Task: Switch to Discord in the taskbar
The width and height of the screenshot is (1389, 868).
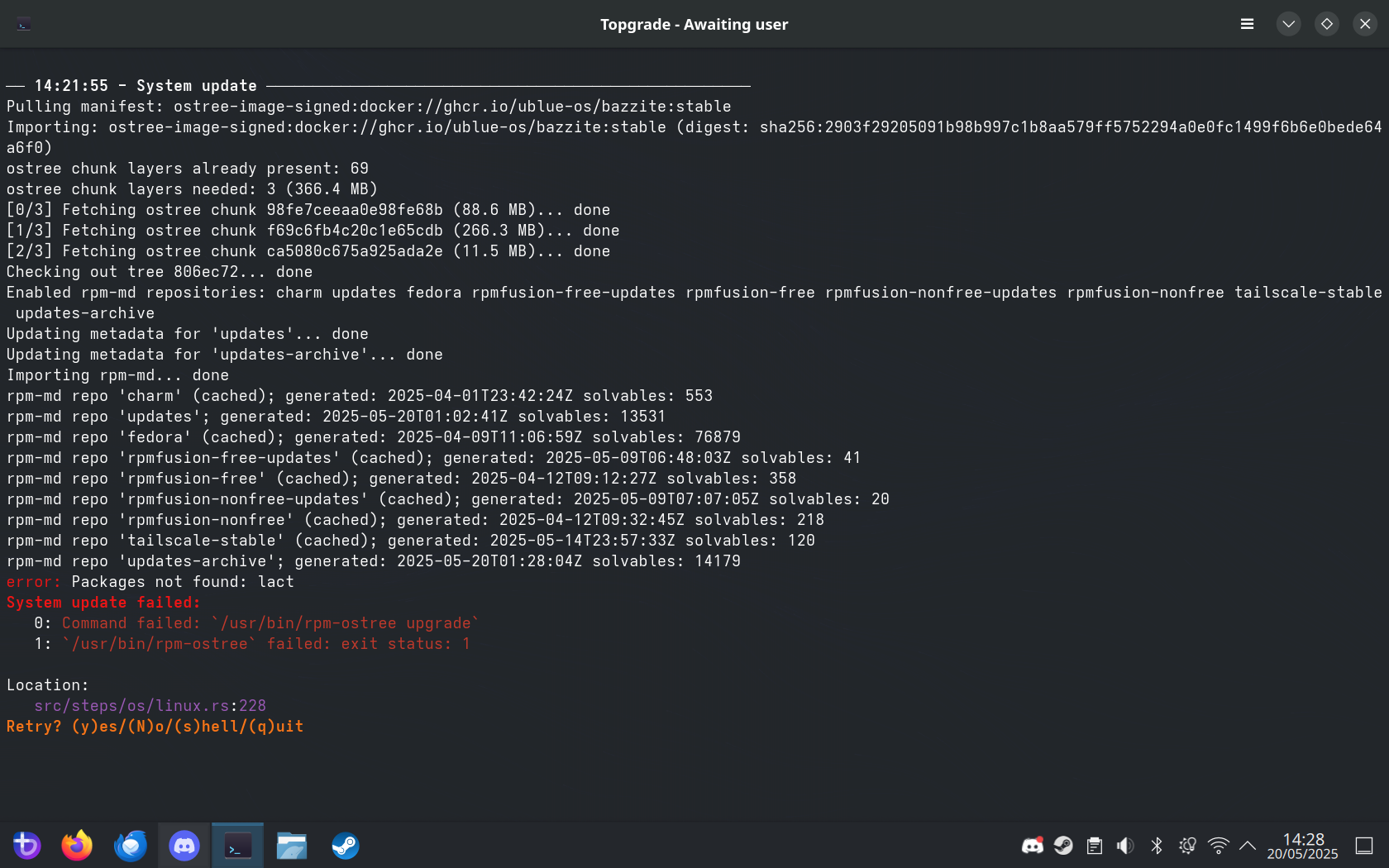Action: [x=184, y=846]
